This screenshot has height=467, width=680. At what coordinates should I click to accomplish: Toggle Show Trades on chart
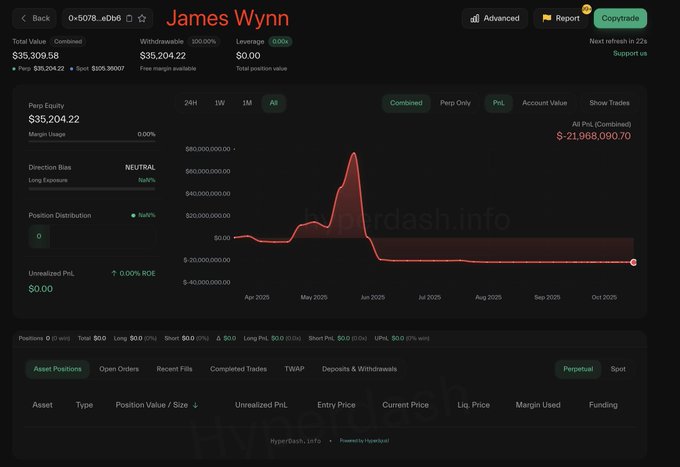coord(609,103)
